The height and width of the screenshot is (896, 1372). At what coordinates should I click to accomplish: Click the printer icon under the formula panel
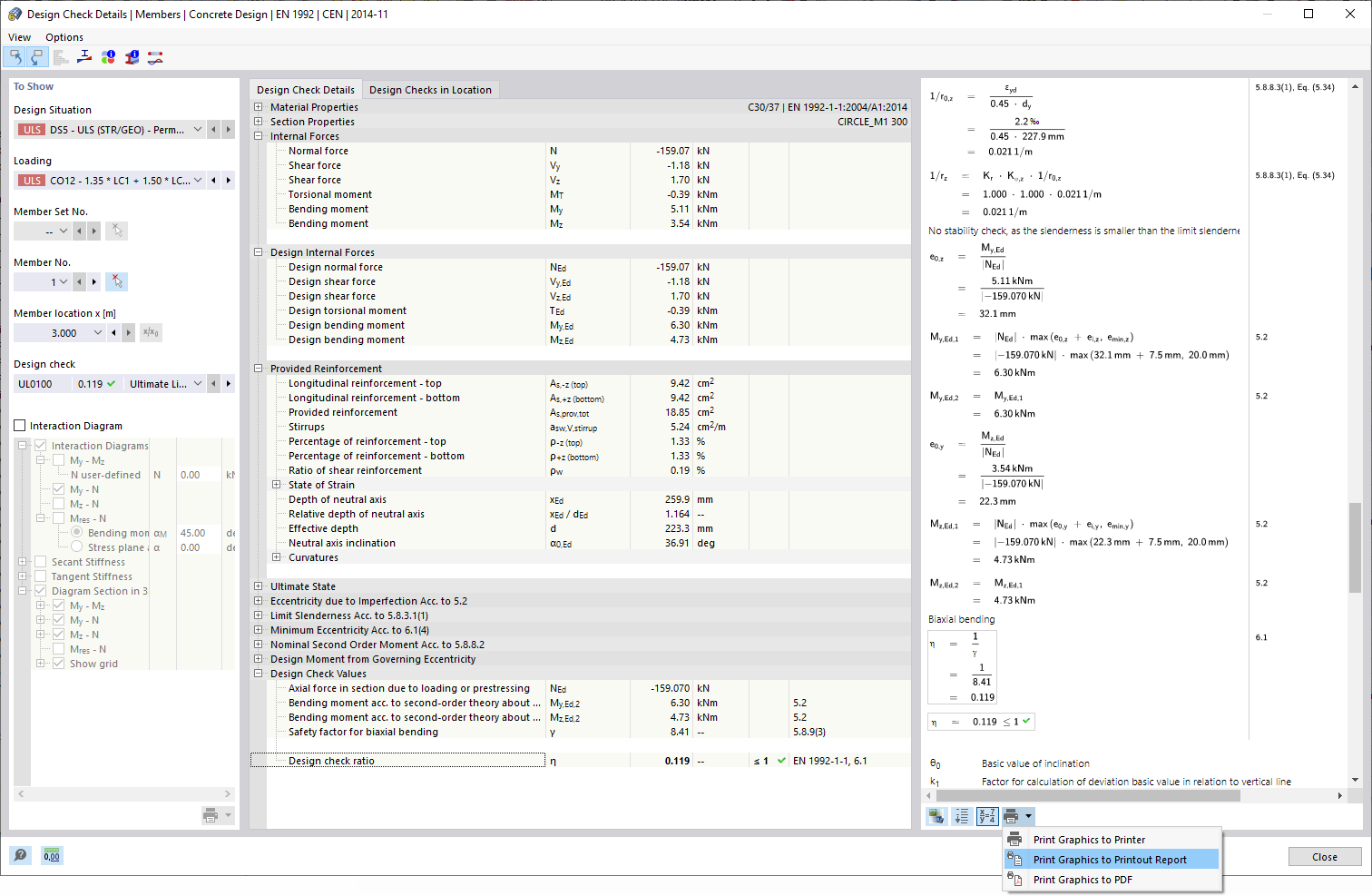click(1012, 816)
